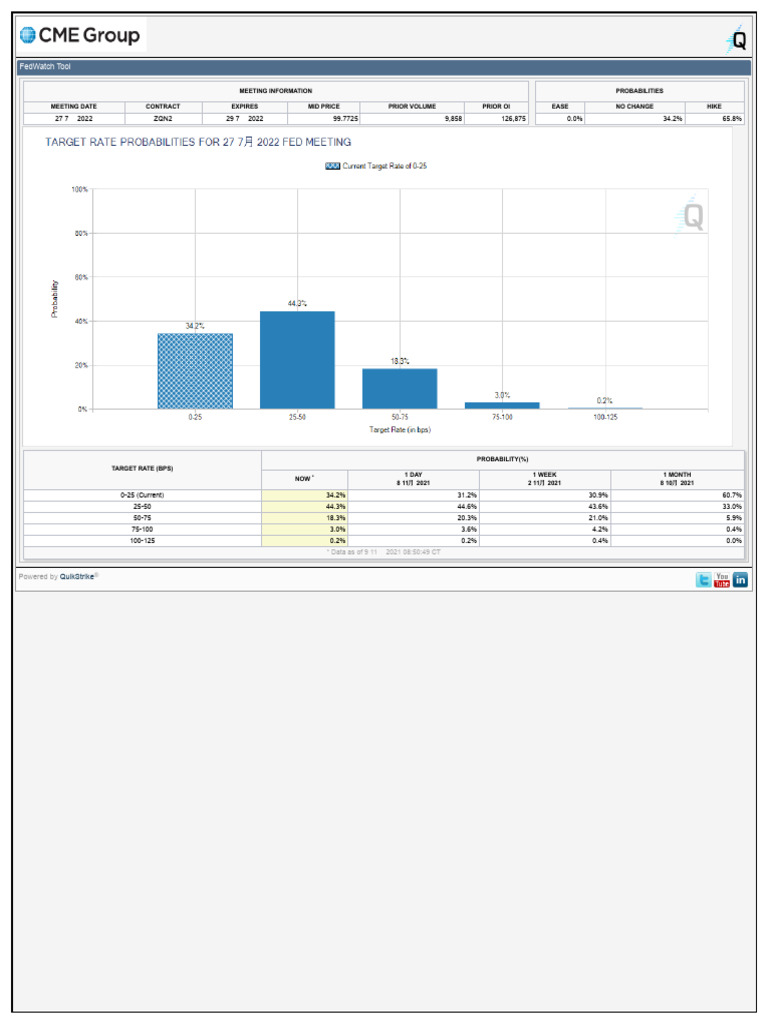This screenshot has height=1024, width=768.
Task: Select the 0-25 (Current) table row
Action: 384,495
